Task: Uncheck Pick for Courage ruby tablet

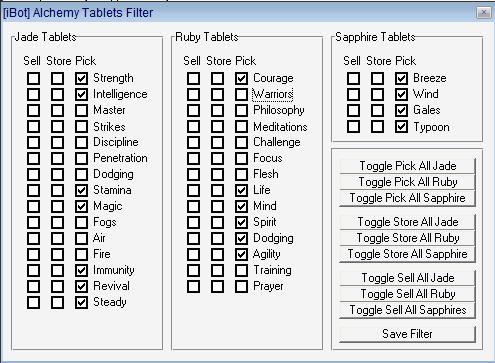Action: coord(241,78)
